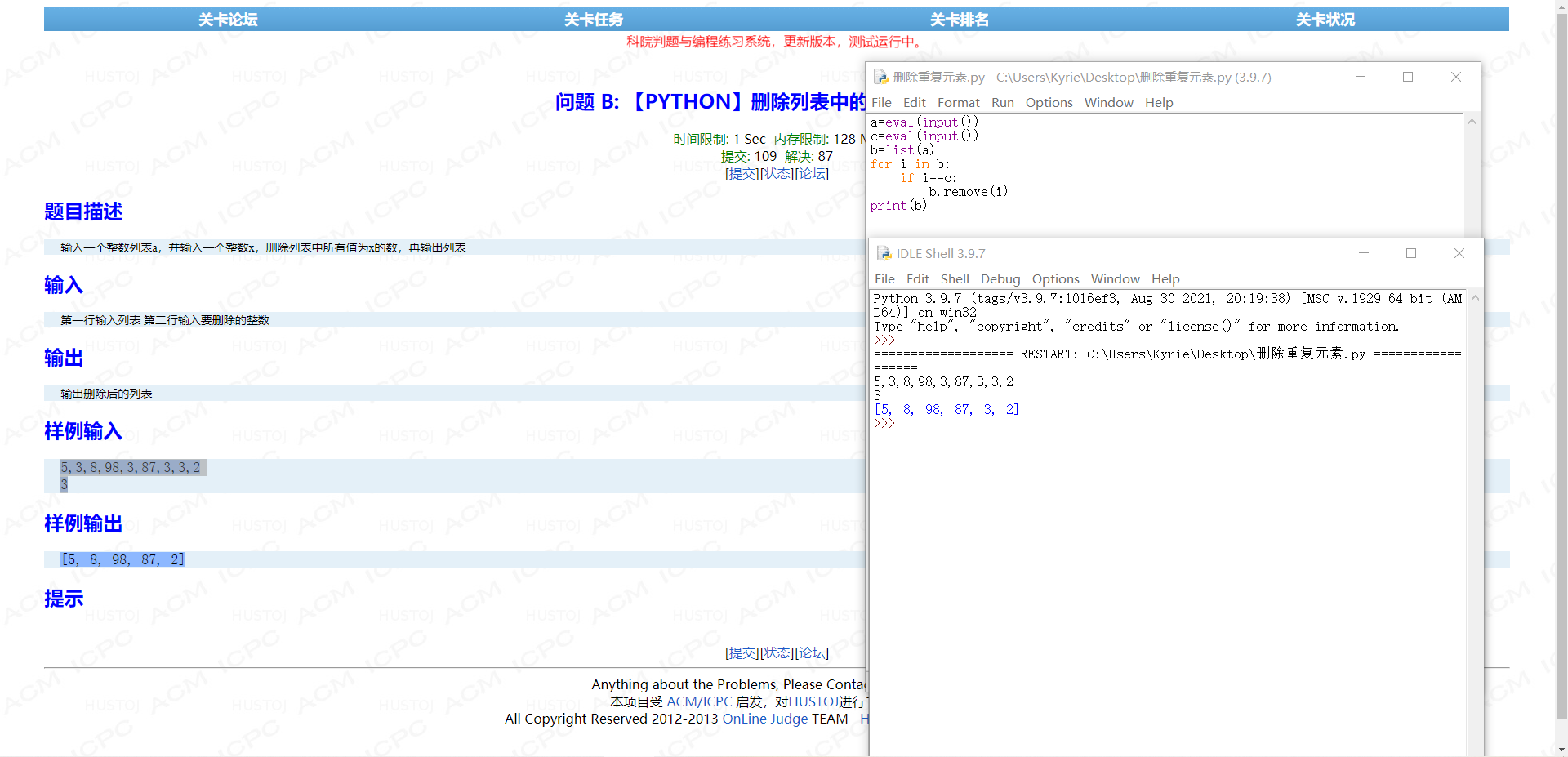Click the IDLE Shell scrollbar up arrow
Image resolution: width=1568 pixels, height=757 pixels.
(x=1475, y=298)
